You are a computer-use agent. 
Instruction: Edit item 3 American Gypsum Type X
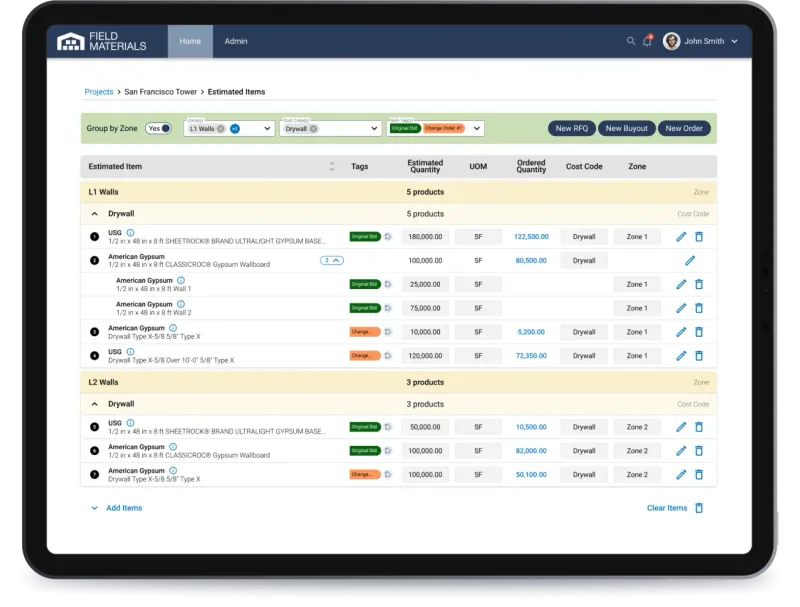[681, 332]
